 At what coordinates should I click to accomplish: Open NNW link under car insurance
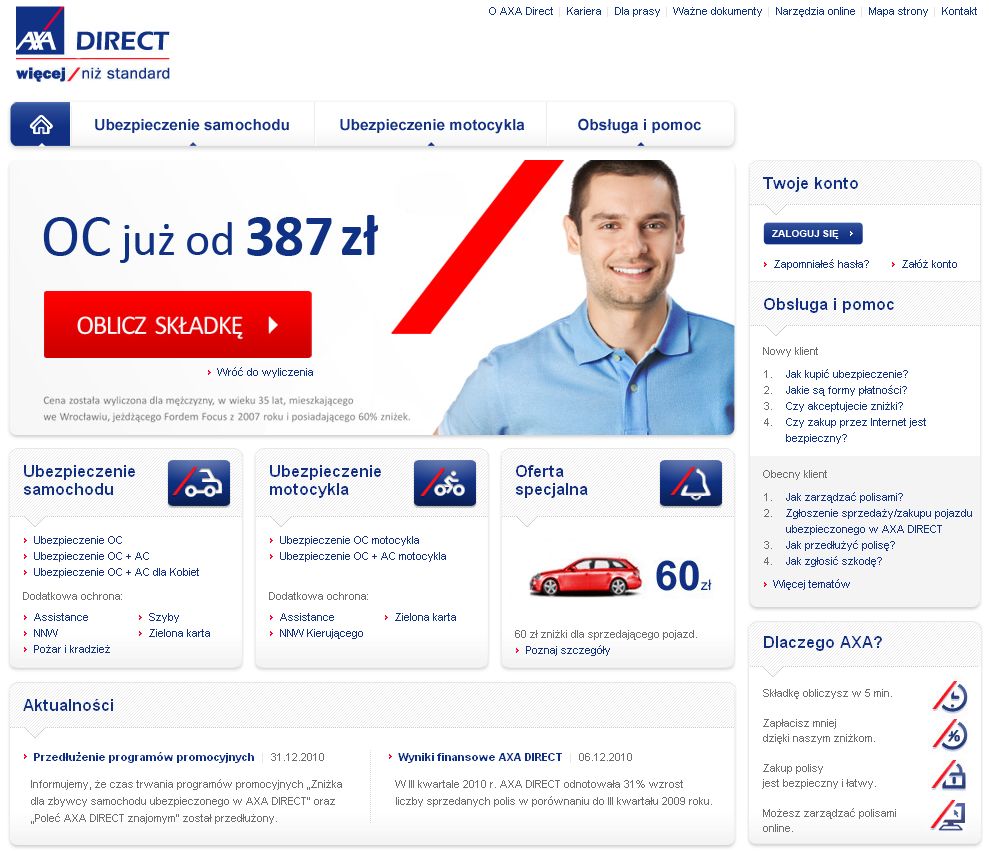(x=45, y=633)
